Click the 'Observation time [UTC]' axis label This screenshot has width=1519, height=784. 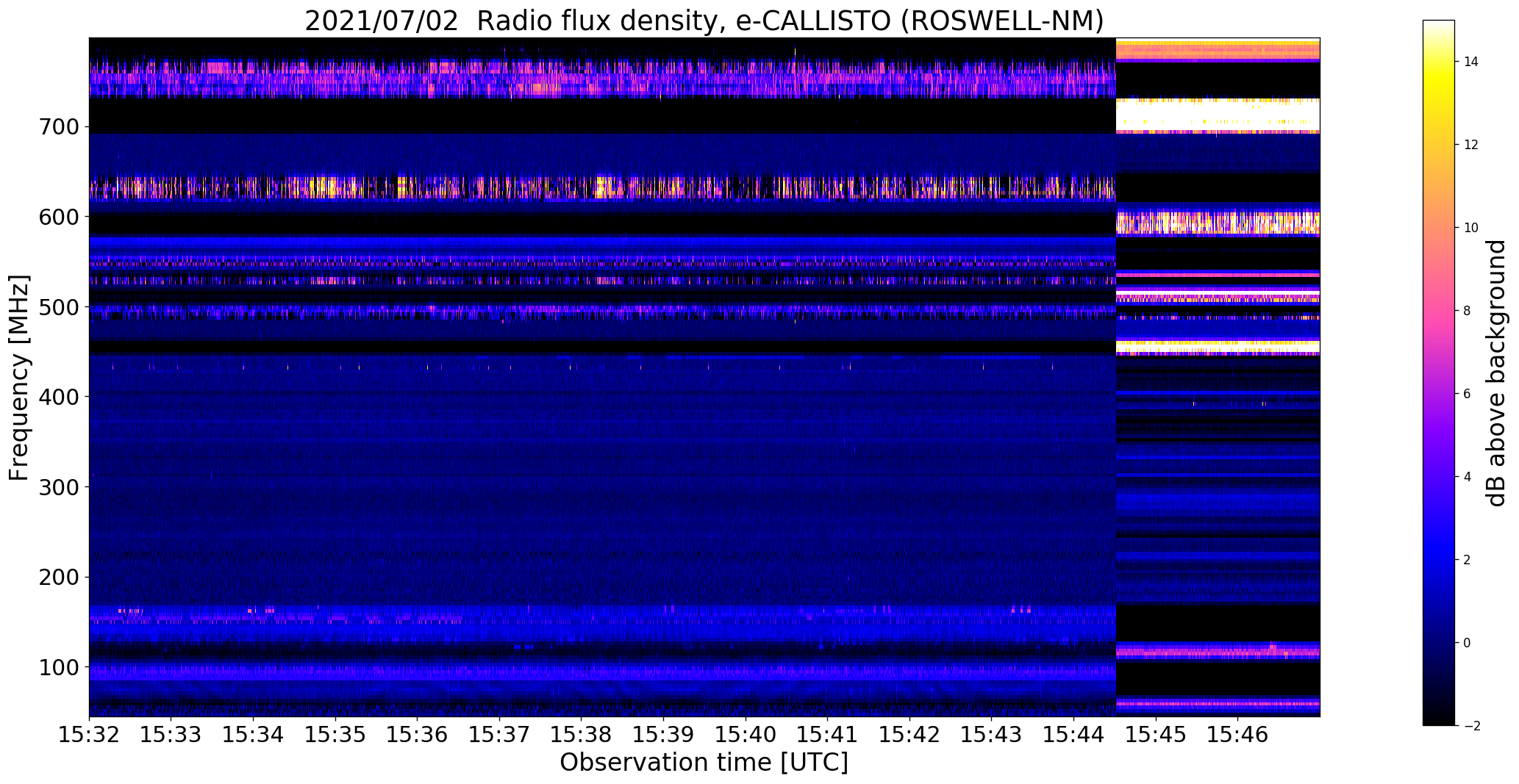click(704, 763)
